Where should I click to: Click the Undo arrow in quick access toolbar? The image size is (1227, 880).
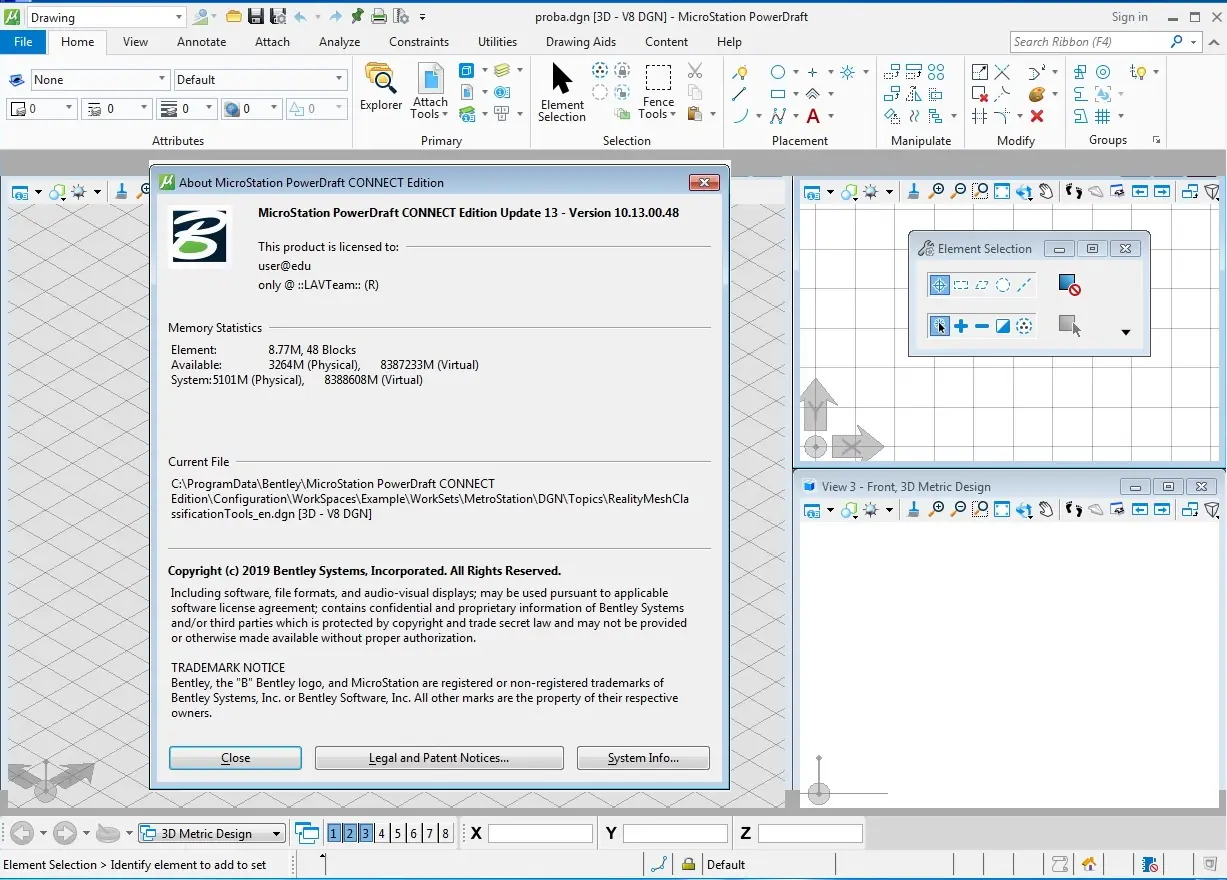click(301, 16)
